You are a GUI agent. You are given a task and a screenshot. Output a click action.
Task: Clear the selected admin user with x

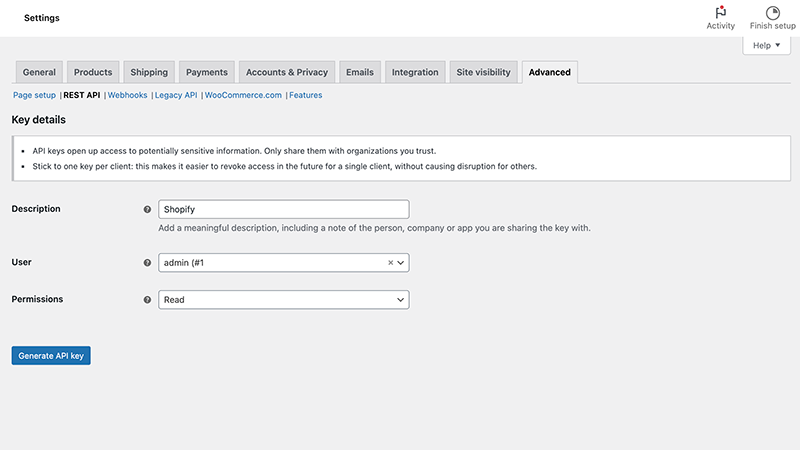391,263
